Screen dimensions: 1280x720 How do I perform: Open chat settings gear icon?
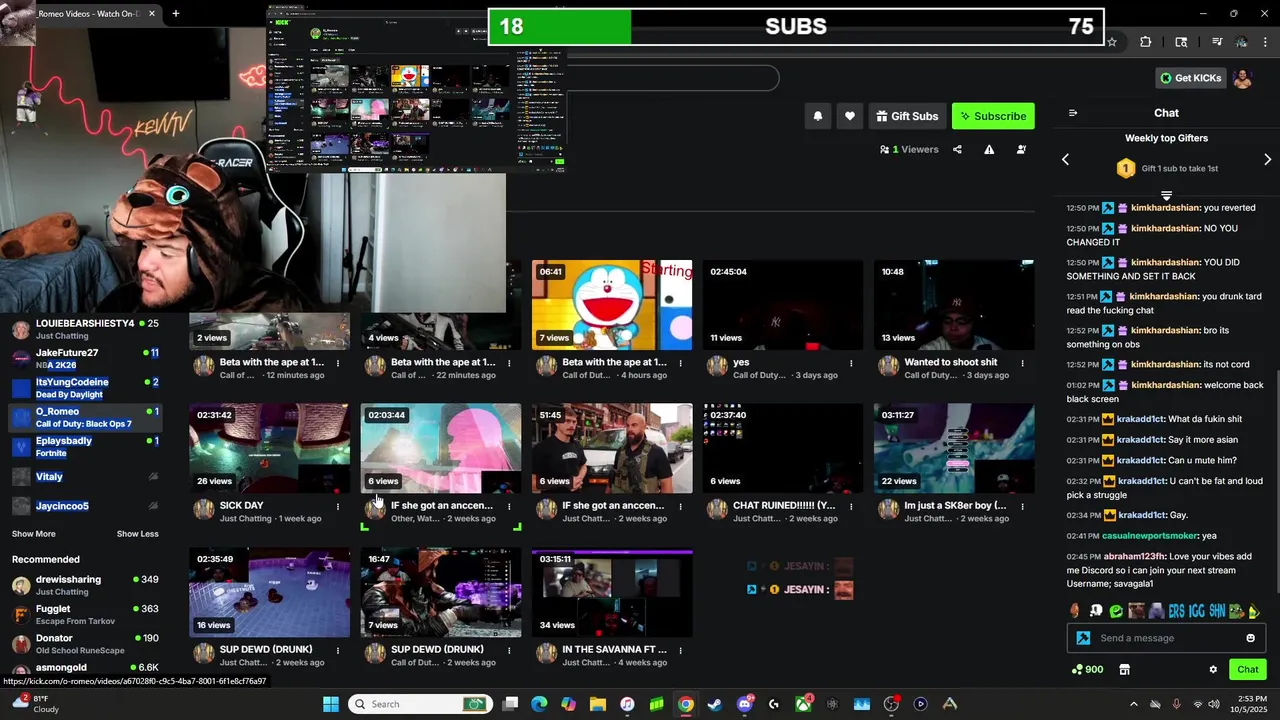point(1213,670)
